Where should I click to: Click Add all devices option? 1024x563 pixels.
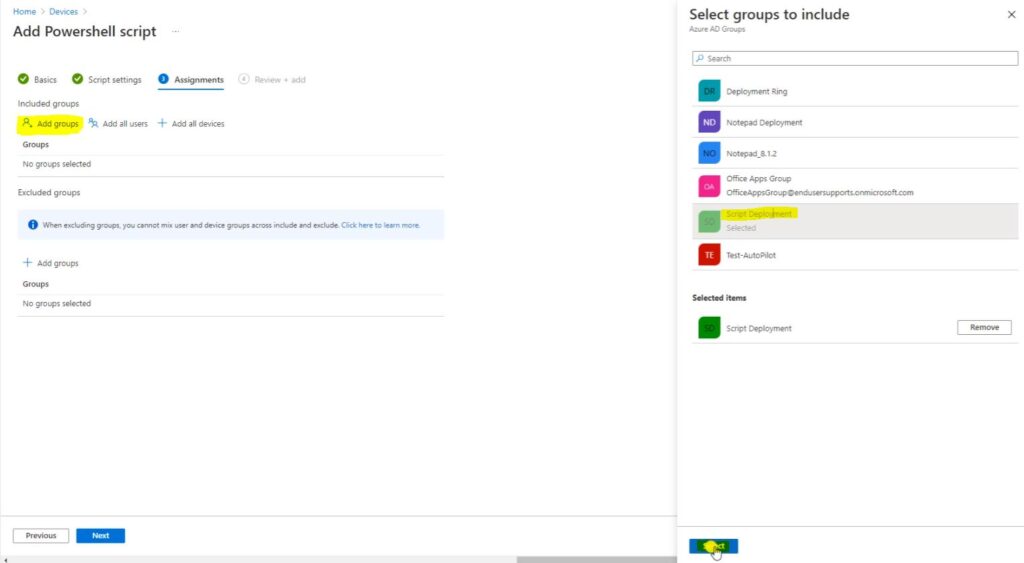pos(191,124)
